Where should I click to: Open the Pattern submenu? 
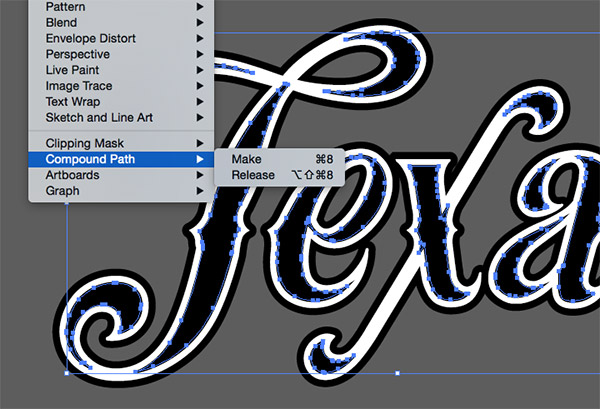(x=67, y=7)
